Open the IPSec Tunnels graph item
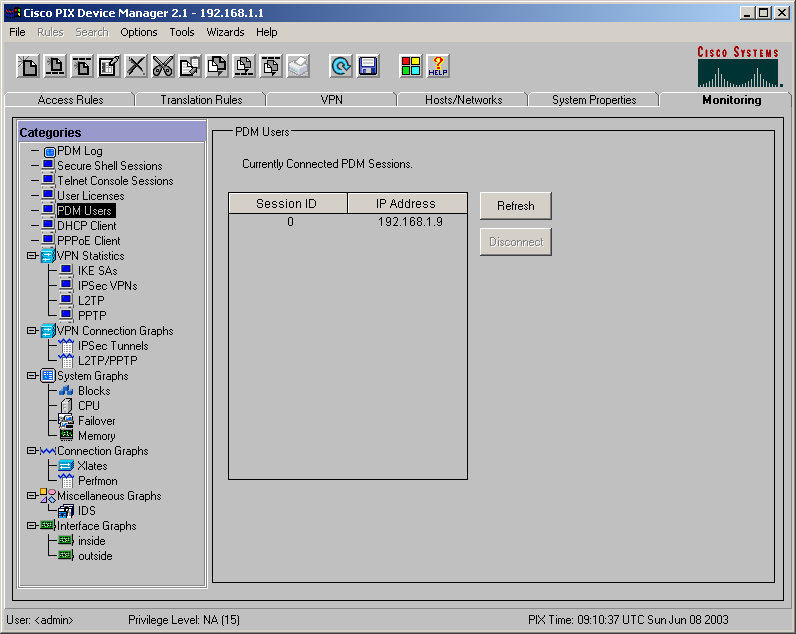The height and width of the screenshot is (634, 796). (113, 346)
